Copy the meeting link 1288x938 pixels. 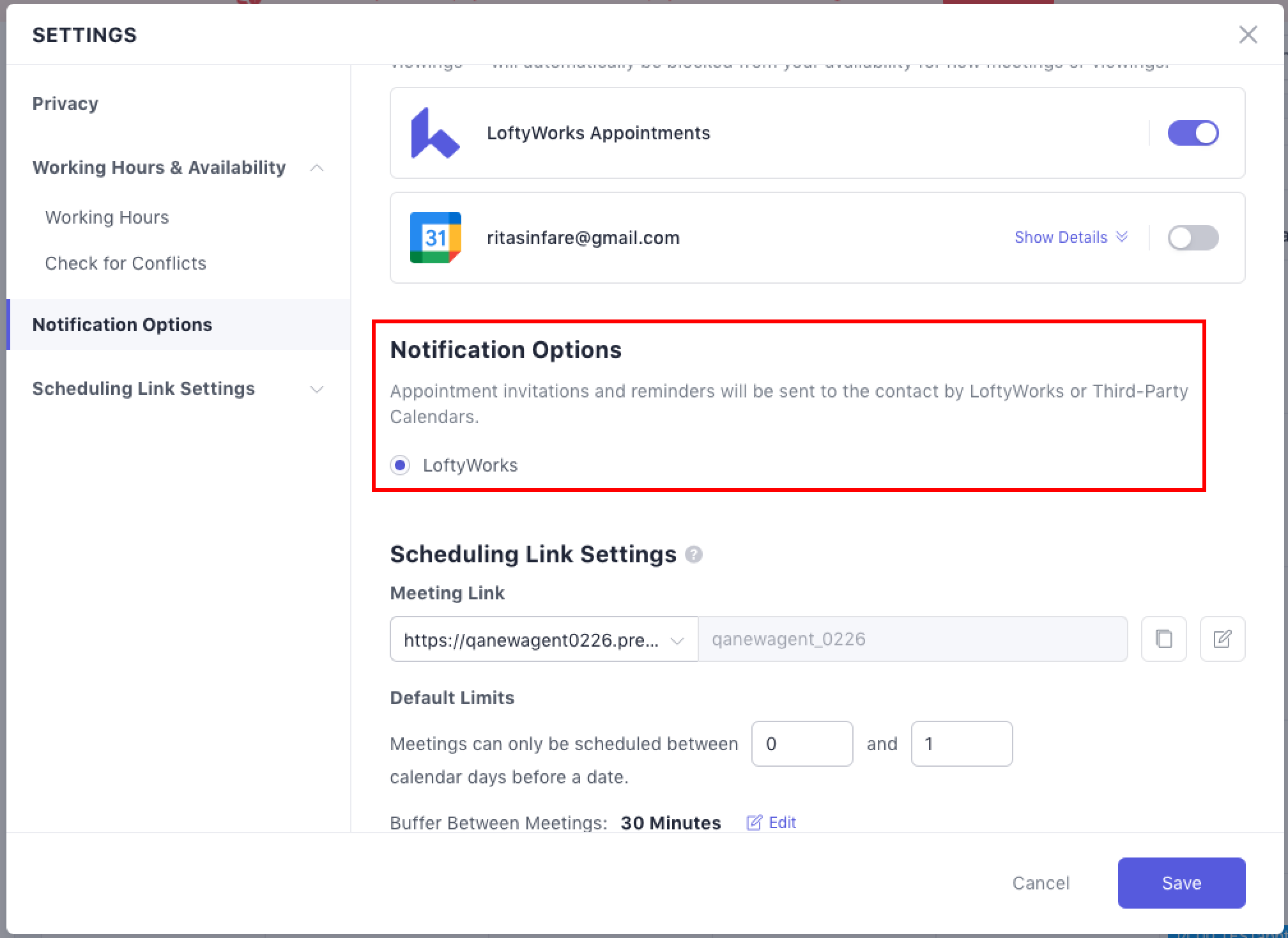pyautogui.click(x=1163, y=639)
